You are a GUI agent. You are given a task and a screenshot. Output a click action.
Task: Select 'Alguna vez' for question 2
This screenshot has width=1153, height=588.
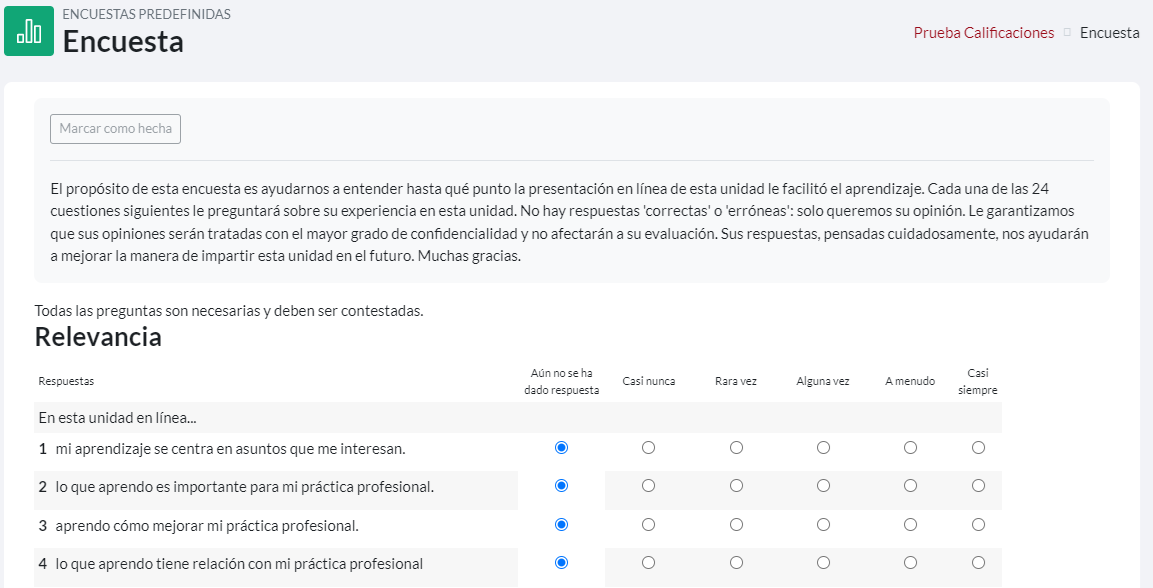[x=823, y=486]
